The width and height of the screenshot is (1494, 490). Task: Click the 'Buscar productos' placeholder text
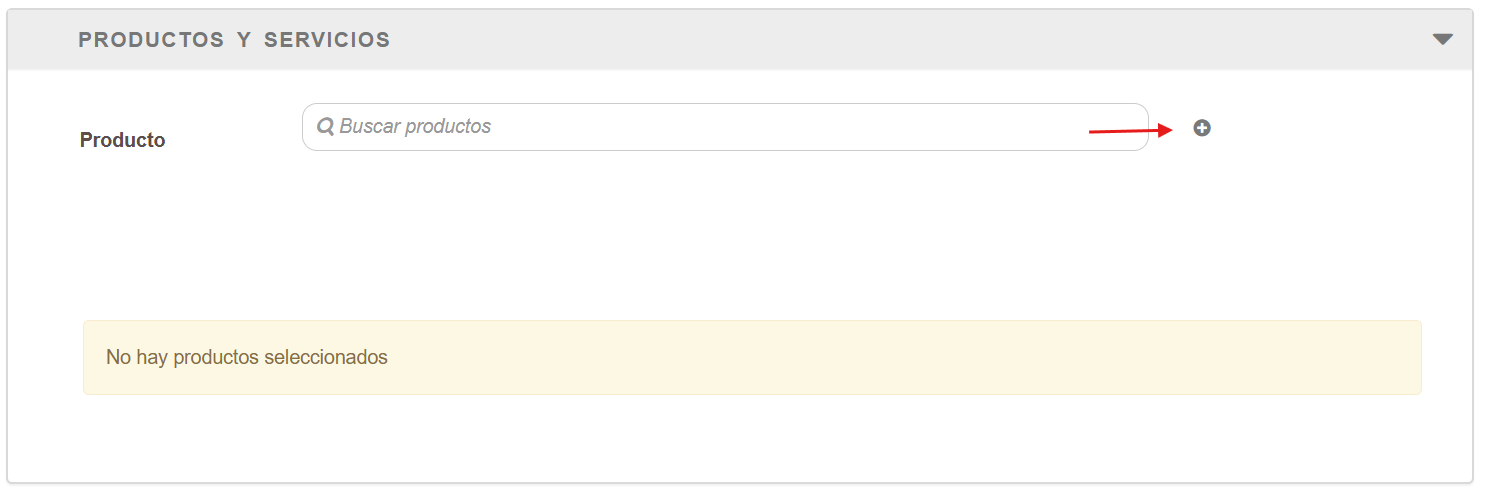coord(415,127)
